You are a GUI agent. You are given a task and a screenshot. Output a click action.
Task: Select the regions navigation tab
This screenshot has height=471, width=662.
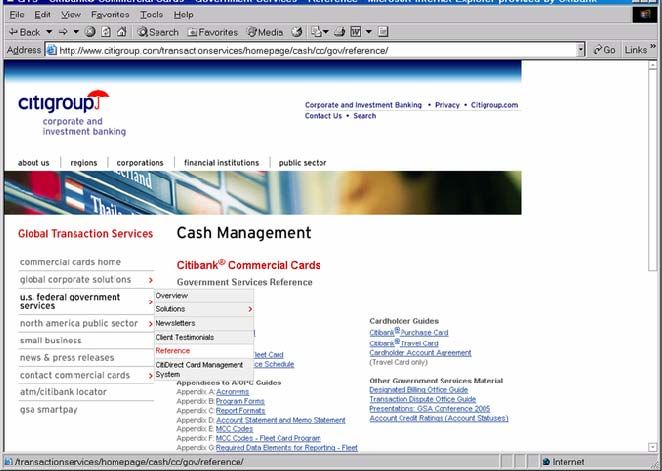point(84,163)
